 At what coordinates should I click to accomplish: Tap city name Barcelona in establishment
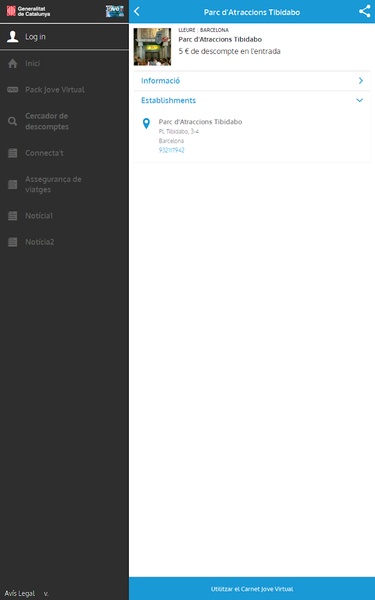171,141
